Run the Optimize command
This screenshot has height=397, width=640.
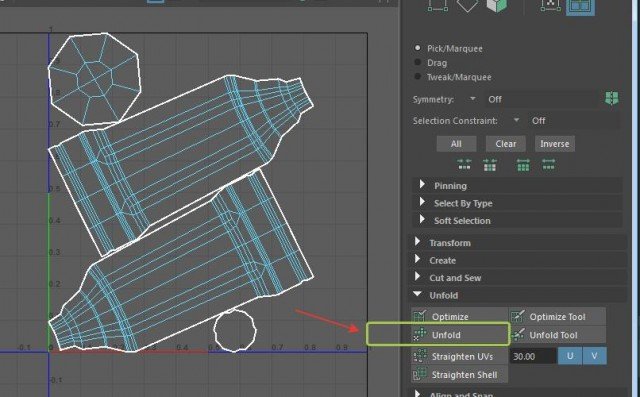(460, 317)
